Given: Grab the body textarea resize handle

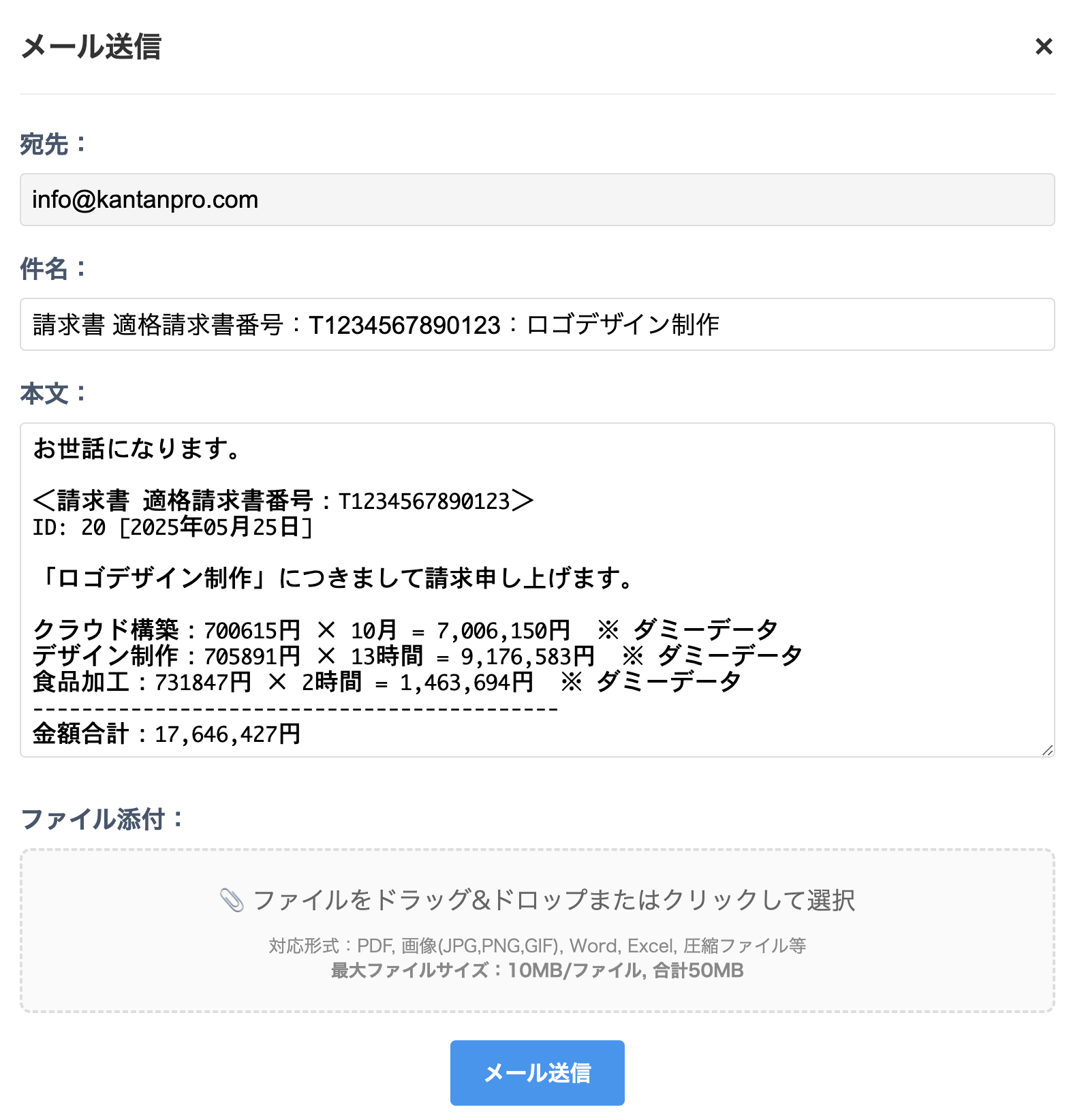Looking at the screenshot, I should click(x=1047, y=749).
